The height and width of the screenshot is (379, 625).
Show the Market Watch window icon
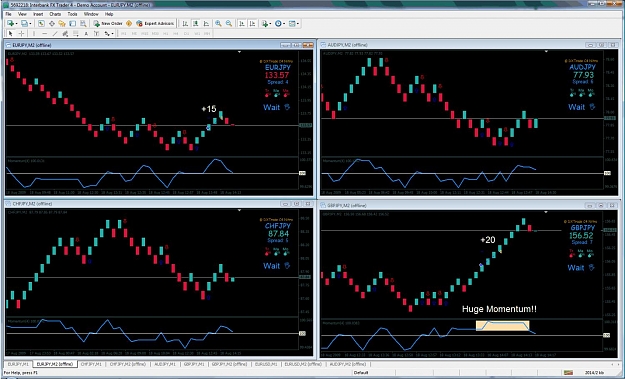click(x=41, y=24)
